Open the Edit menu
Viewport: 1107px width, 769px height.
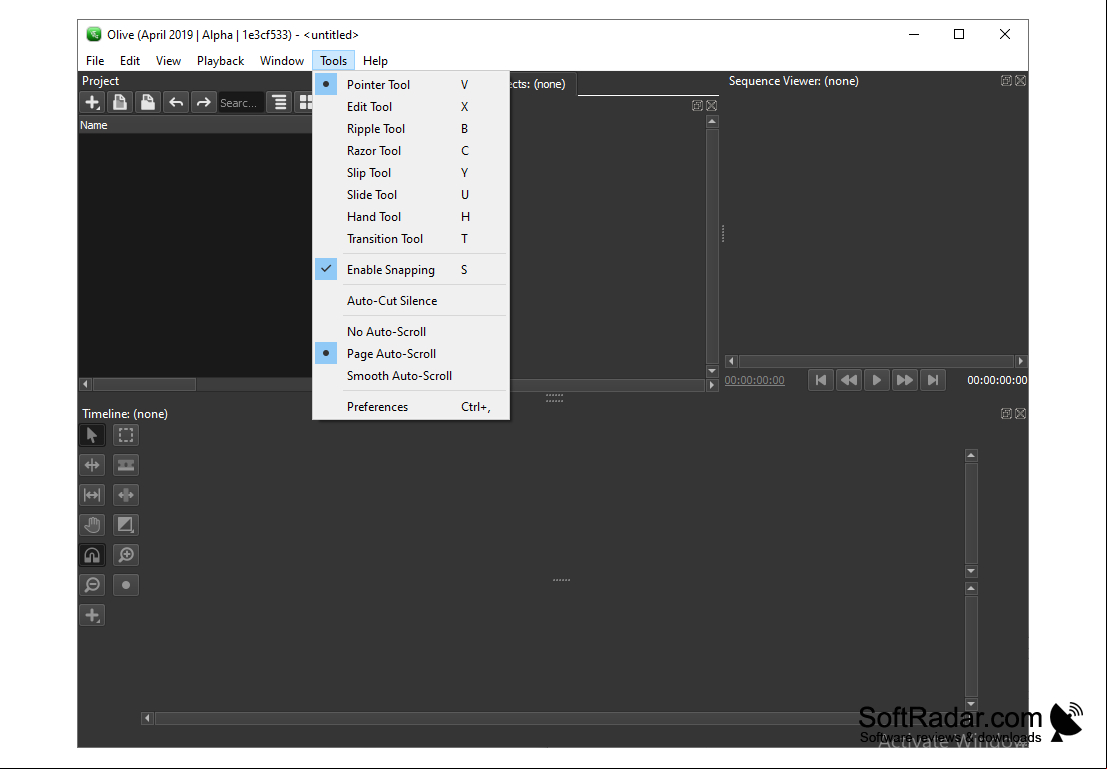(x=130, y=61)
